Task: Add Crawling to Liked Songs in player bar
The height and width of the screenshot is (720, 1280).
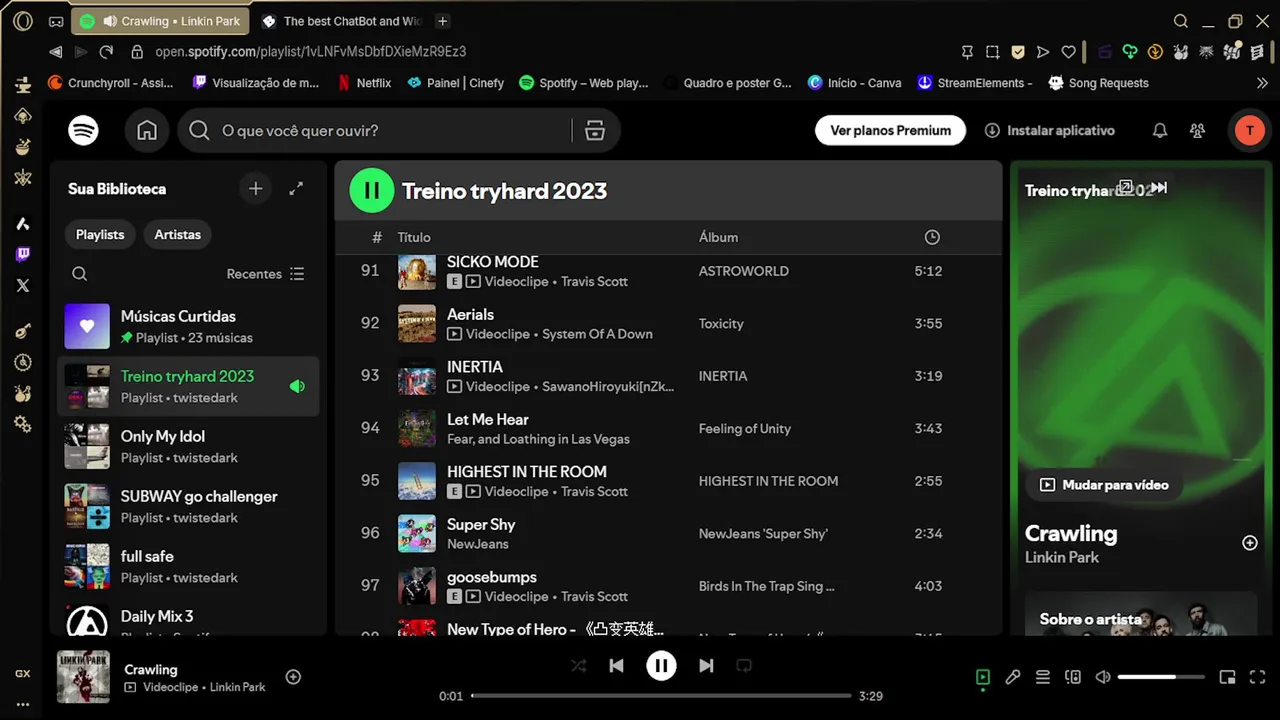Action: pos(293,677)
